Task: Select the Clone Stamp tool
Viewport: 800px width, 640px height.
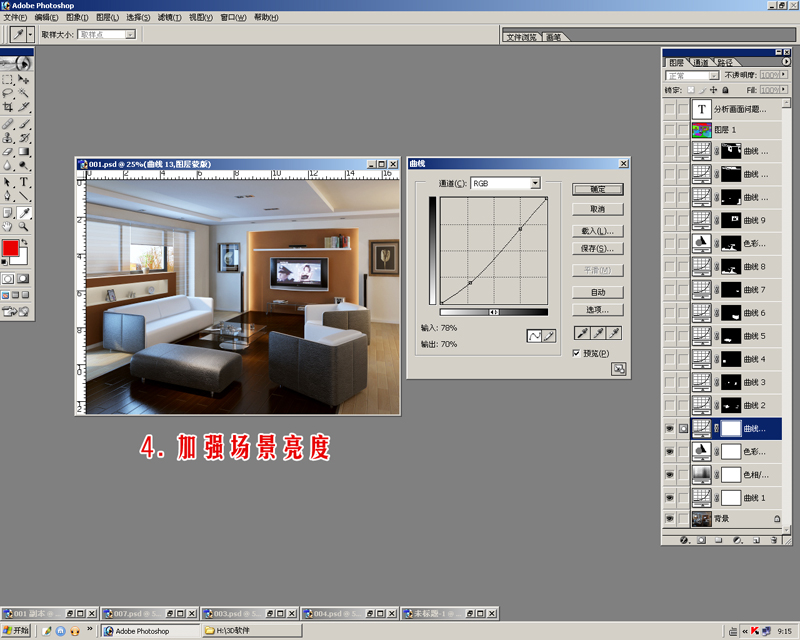Action: 8,138
